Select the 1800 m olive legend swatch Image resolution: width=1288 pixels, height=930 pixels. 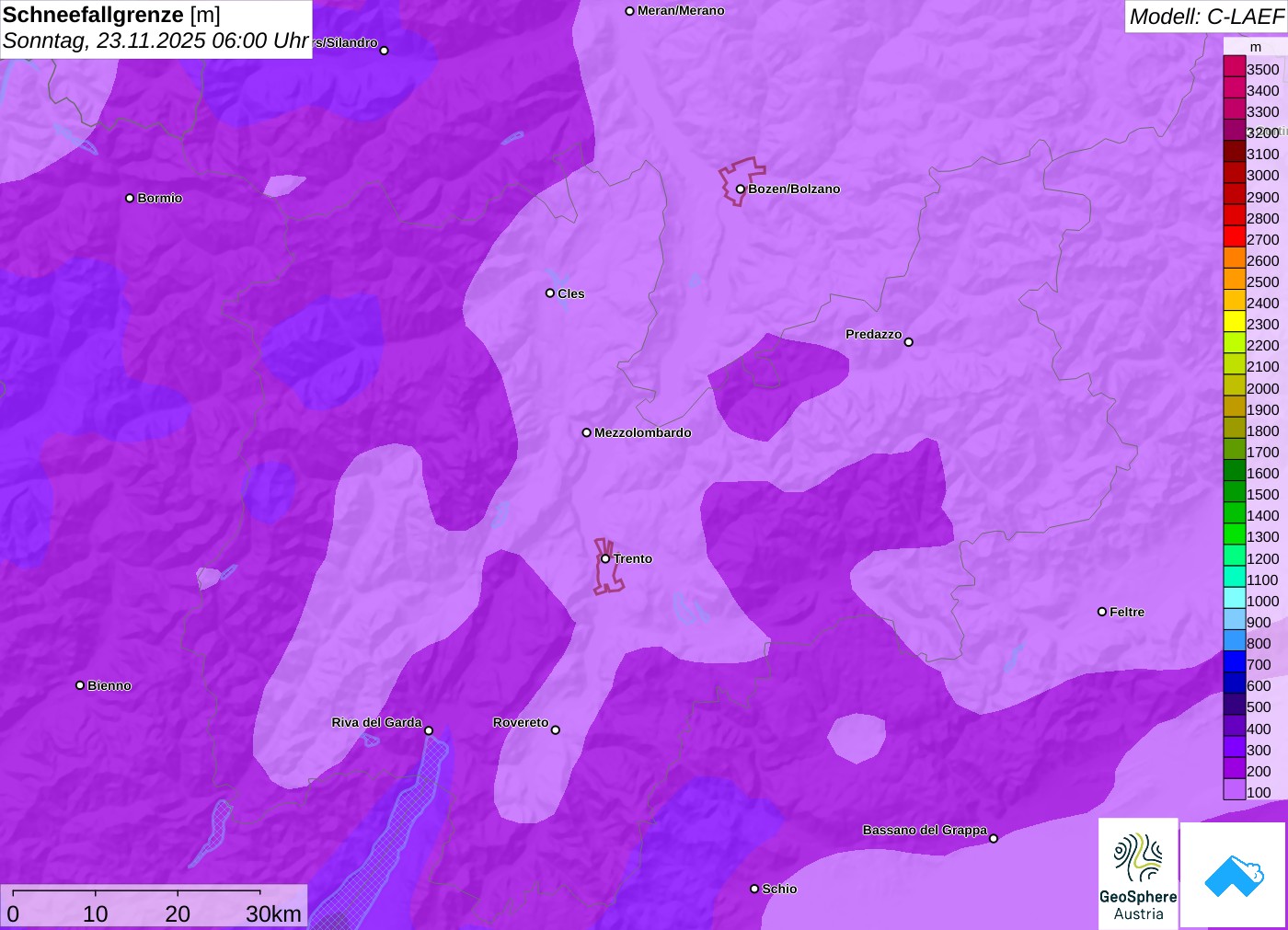(1234, 428)
